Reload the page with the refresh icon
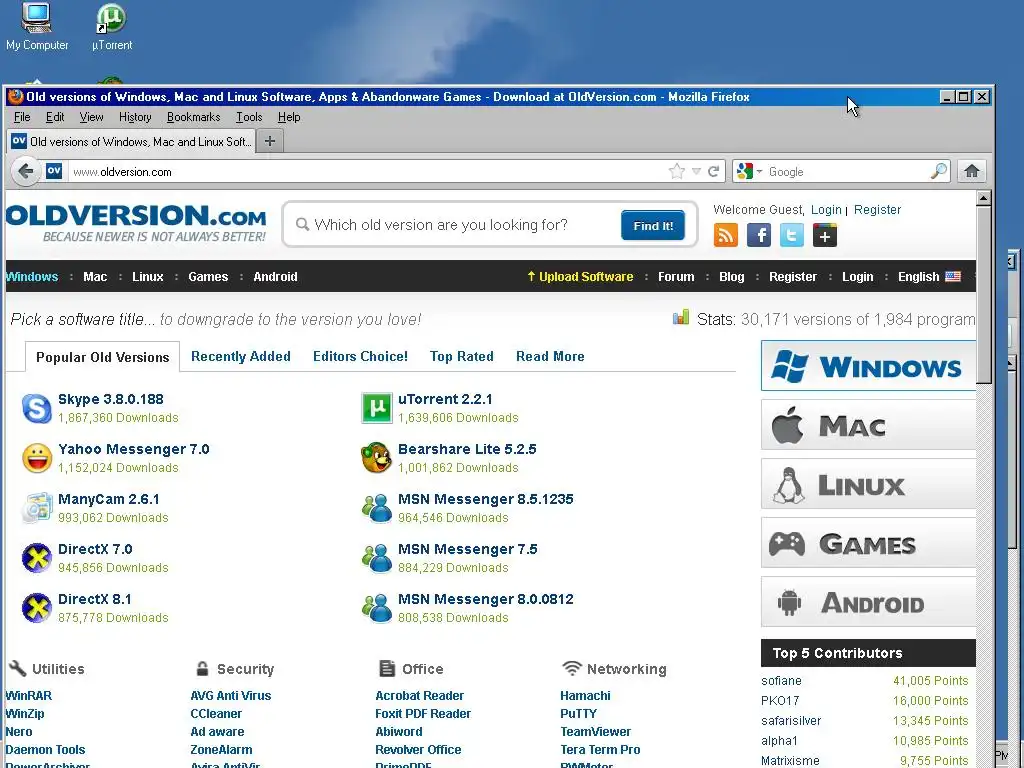 (x=713, y=171)
